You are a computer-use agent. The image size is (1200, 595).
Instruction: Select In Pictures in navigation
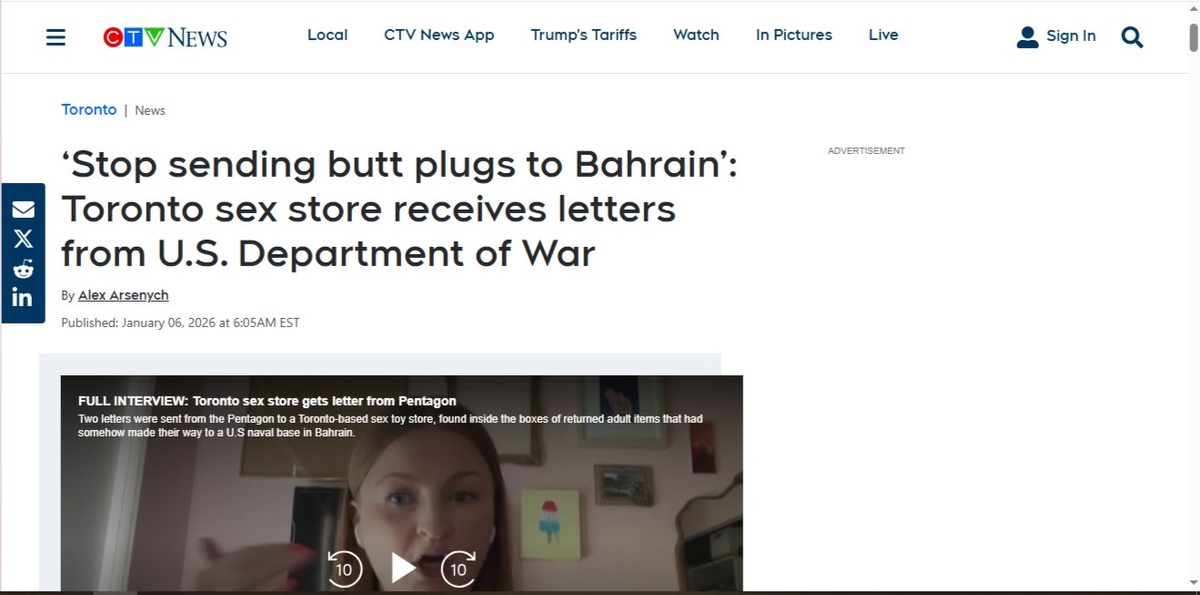tap(794, 34)
